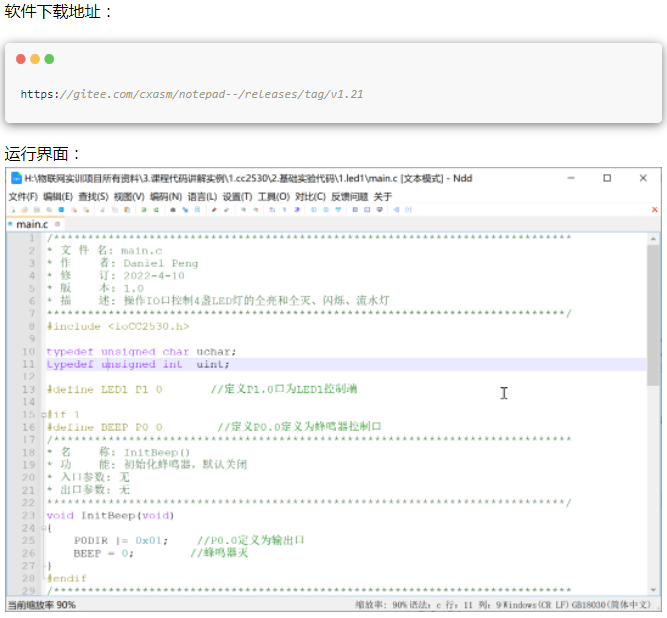Open the 对比(C) menu
The width and height of the screenshot is (667, 618).
pyautogui.click(x=310, y=197)
